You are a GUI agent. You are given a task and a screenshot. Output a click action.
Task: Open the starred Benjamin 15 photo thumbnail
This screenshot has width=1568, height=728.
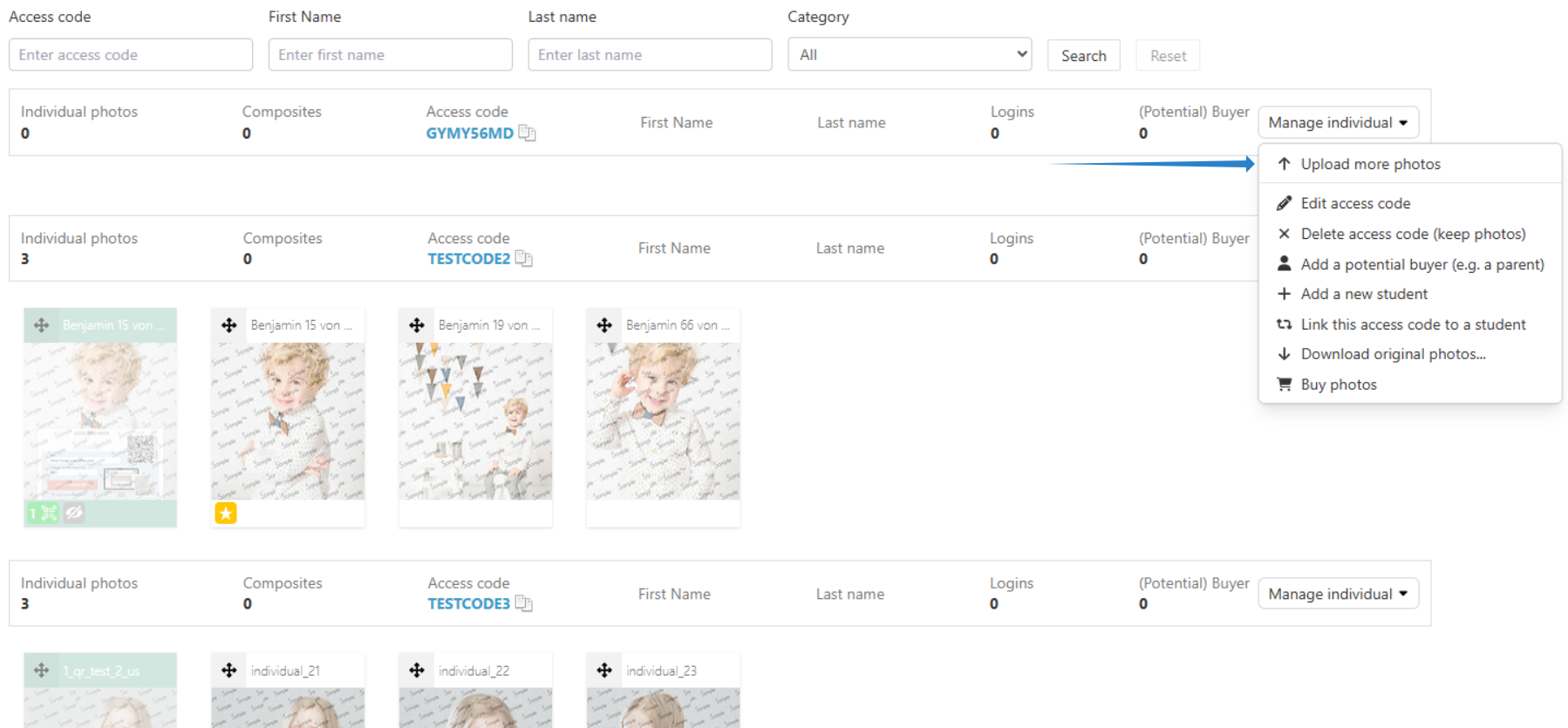(288, 420)
